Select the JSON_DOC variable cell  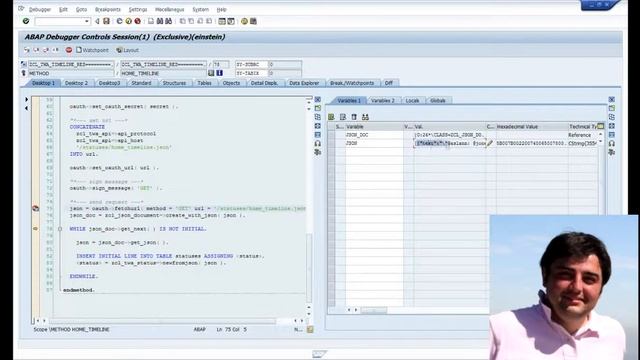374,135
